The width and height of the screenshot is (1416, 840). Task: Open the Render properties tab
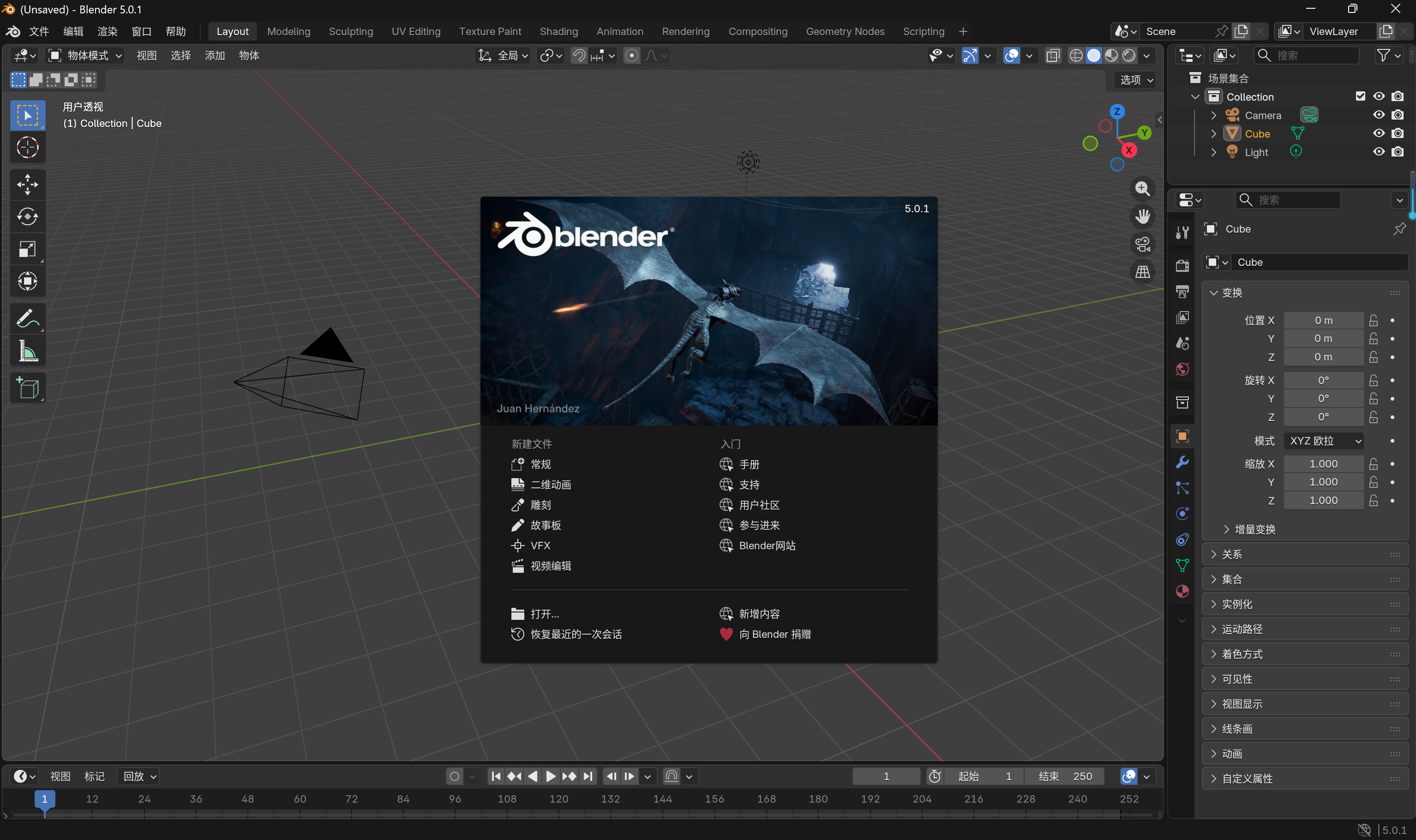pos(1182,265)
